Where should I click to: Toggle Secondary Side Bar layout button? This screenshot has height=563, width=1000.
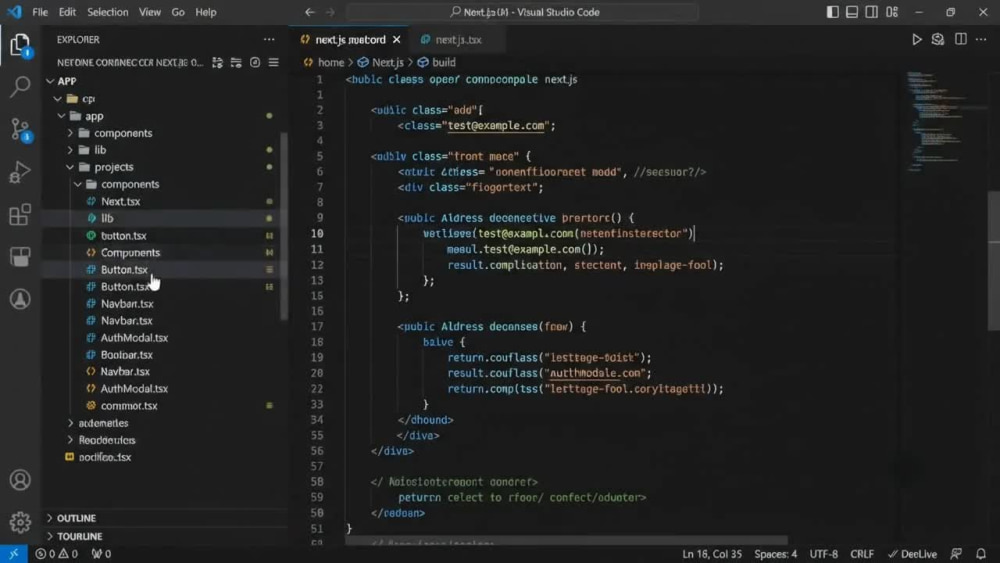click(872, 12)
